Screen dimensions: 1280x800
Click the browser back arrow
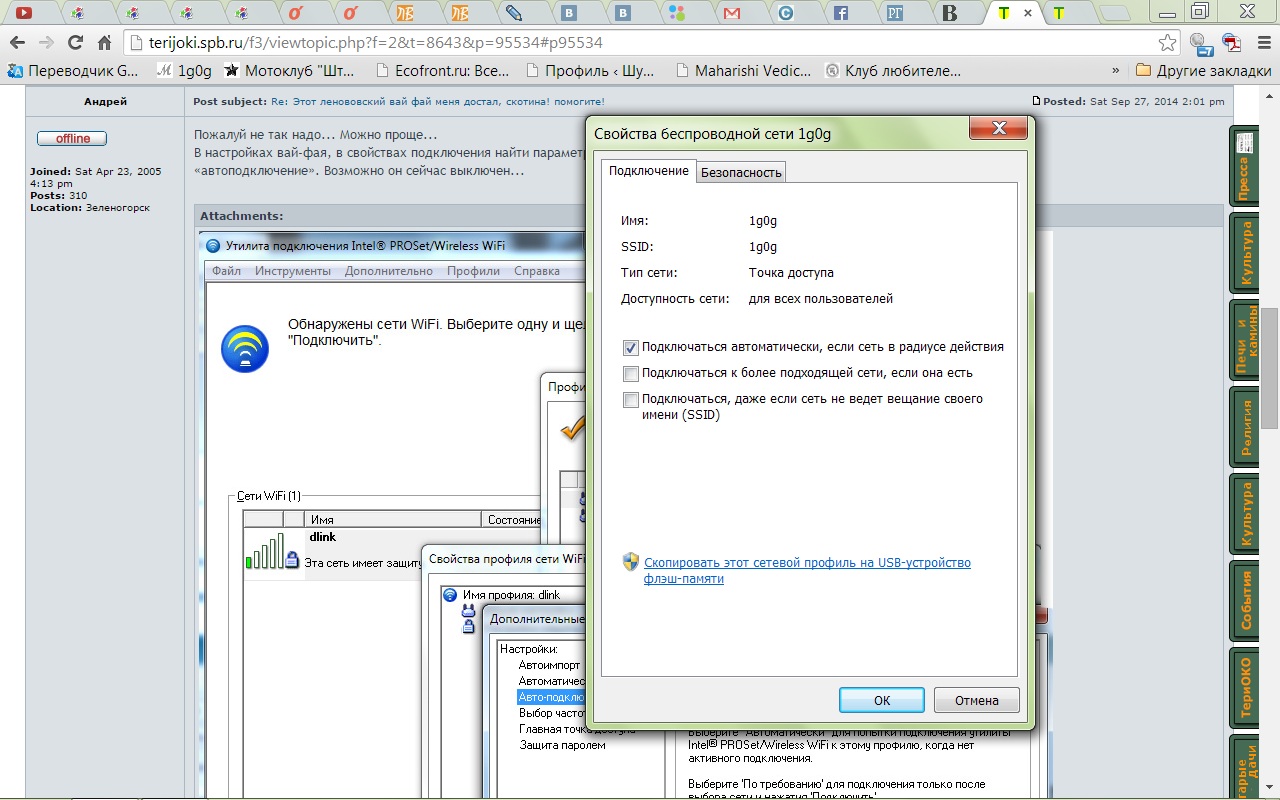click(x=16, y=43)
